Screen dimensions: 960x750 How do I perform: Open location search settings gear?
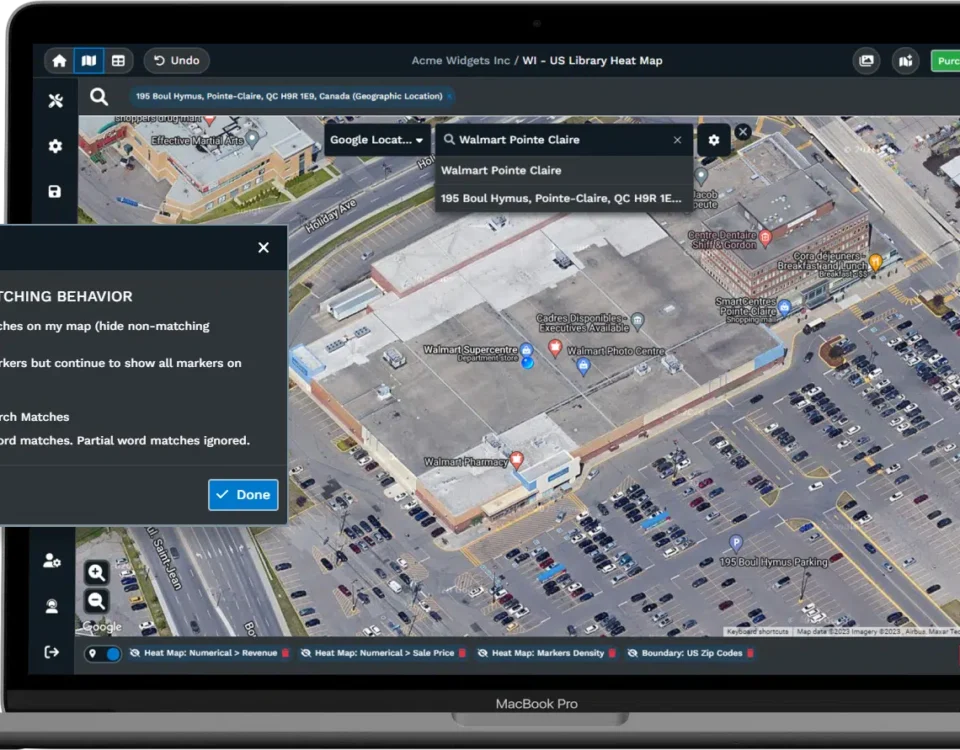713,140
